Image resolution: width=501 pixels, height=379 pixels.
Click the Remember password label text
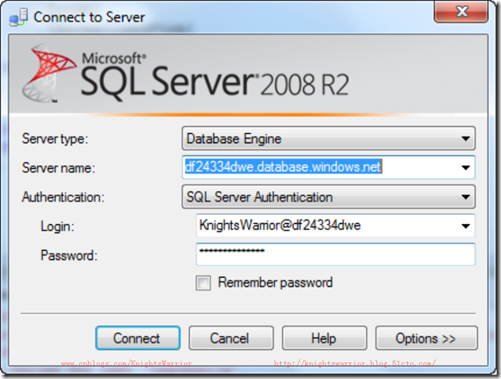coord(275,283)
